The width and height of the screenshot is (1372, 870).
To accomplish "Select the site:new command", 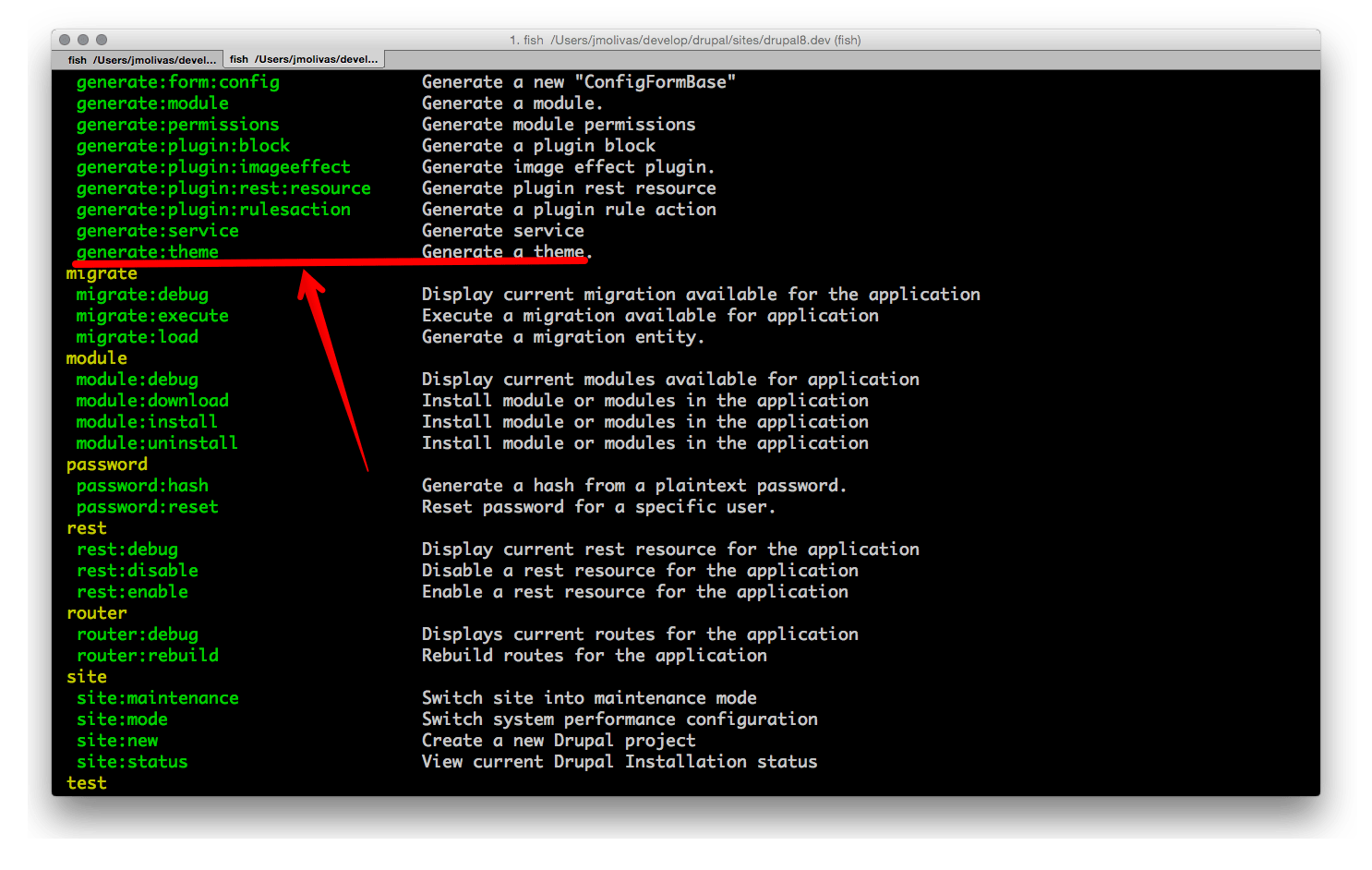I will [x=117, y=741].
